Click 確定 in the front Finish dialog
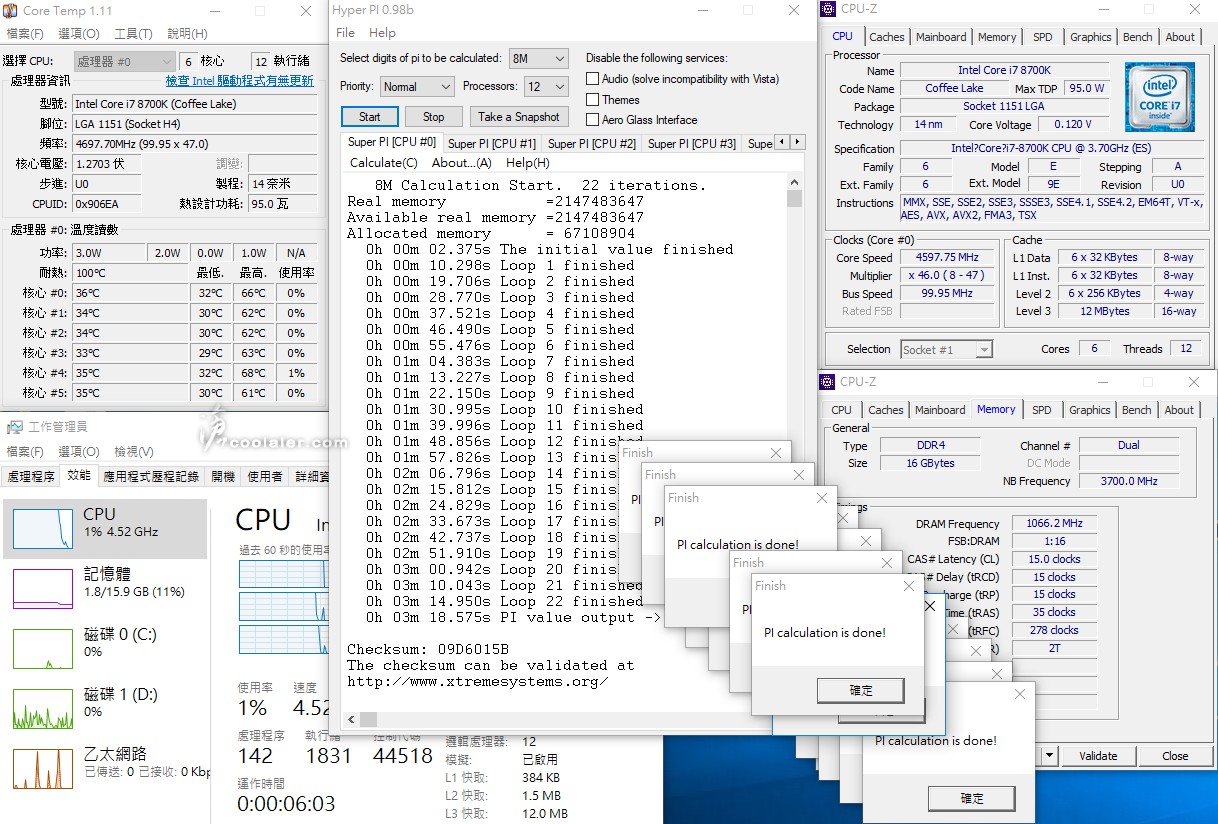Screen dimensions: 1218x824 861,690
